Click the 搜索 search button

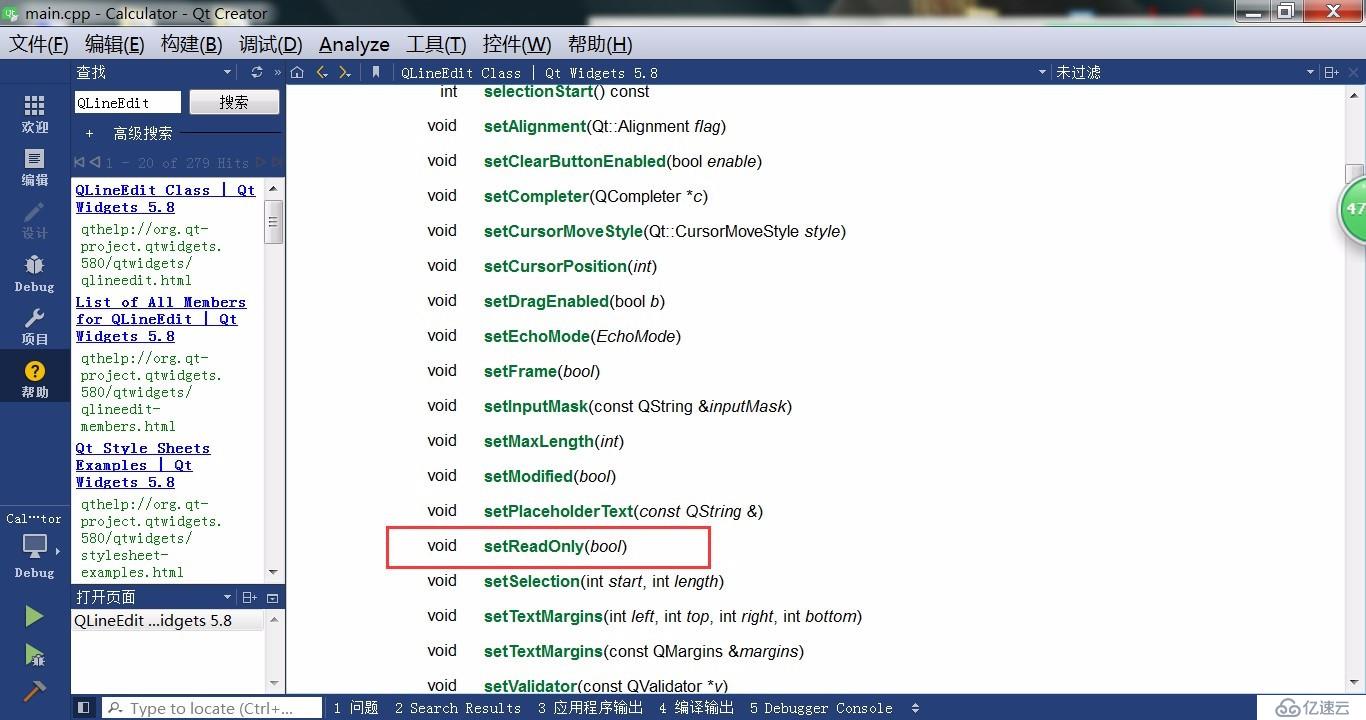click(234, 102)
